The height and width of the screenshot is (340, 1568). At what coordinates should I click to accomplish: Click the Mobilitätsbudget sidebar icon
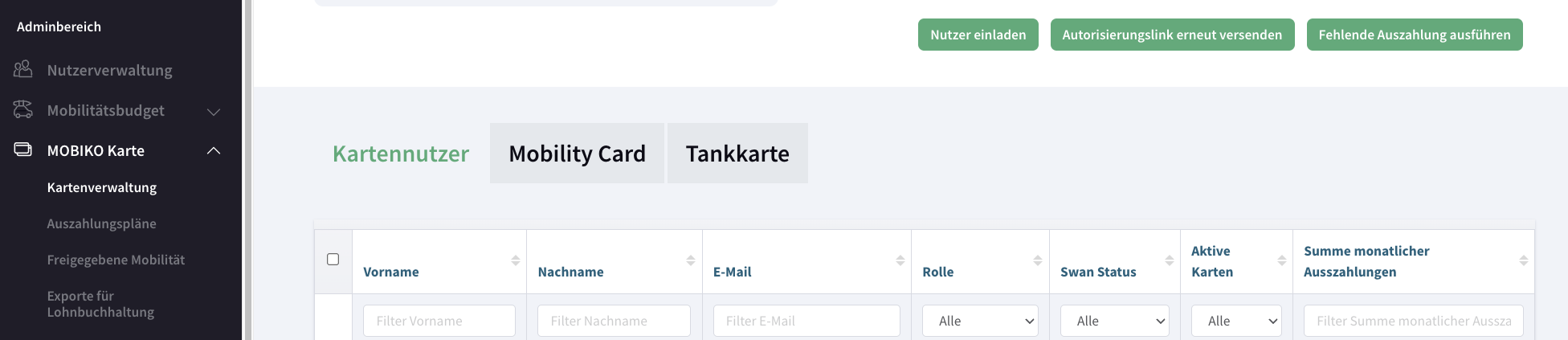[23, 109]
